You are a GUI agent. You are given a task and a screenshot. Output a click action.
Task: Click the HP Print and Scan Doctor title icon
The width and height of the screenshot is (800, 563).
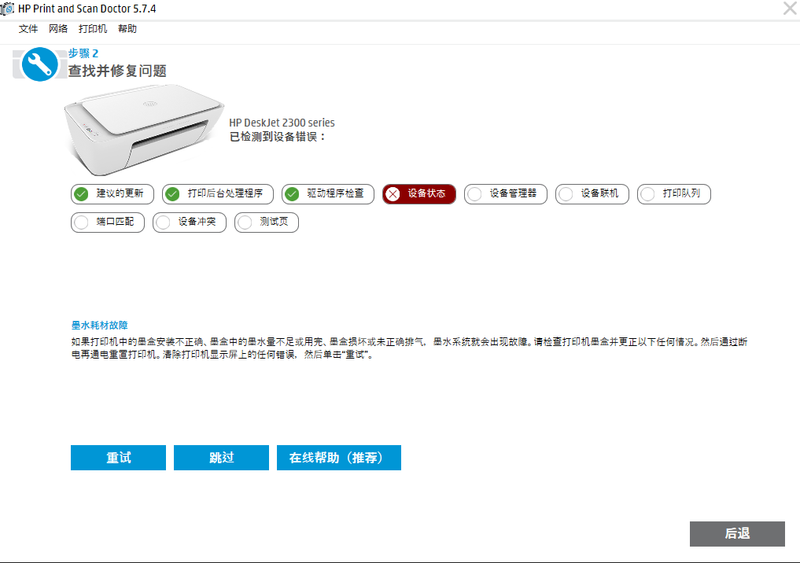pos(7,9)
